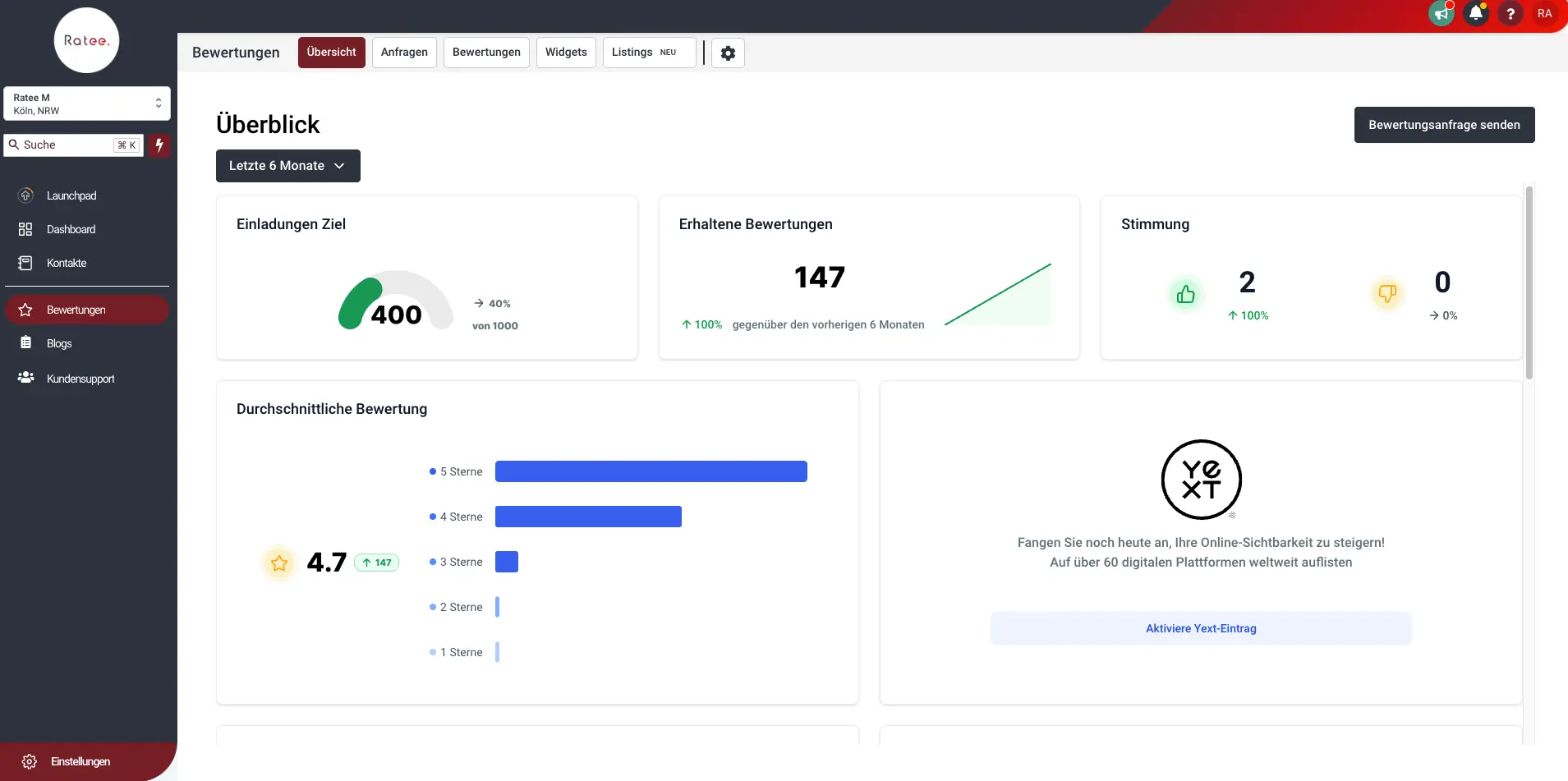Click the Blogs icon in sidebar
Viewport: 1568px width, 781px height.
(25, 343)
